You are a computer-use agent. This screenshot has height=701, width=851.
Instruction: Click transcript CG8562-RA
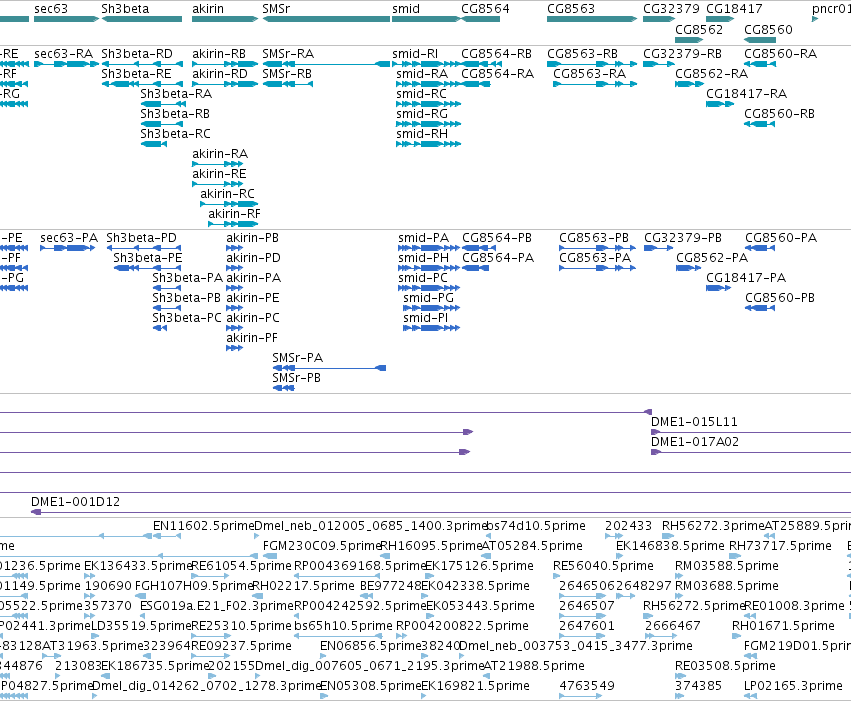click(712, 74)
